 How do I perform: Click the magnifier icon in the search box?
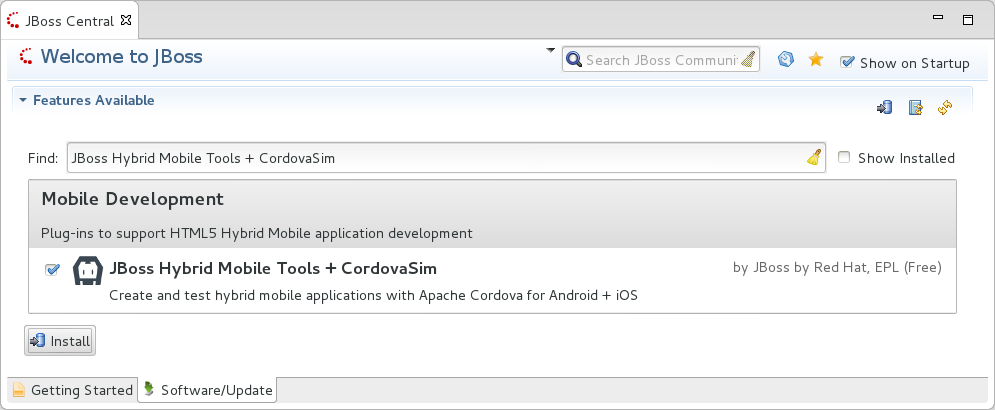(574, 60)
